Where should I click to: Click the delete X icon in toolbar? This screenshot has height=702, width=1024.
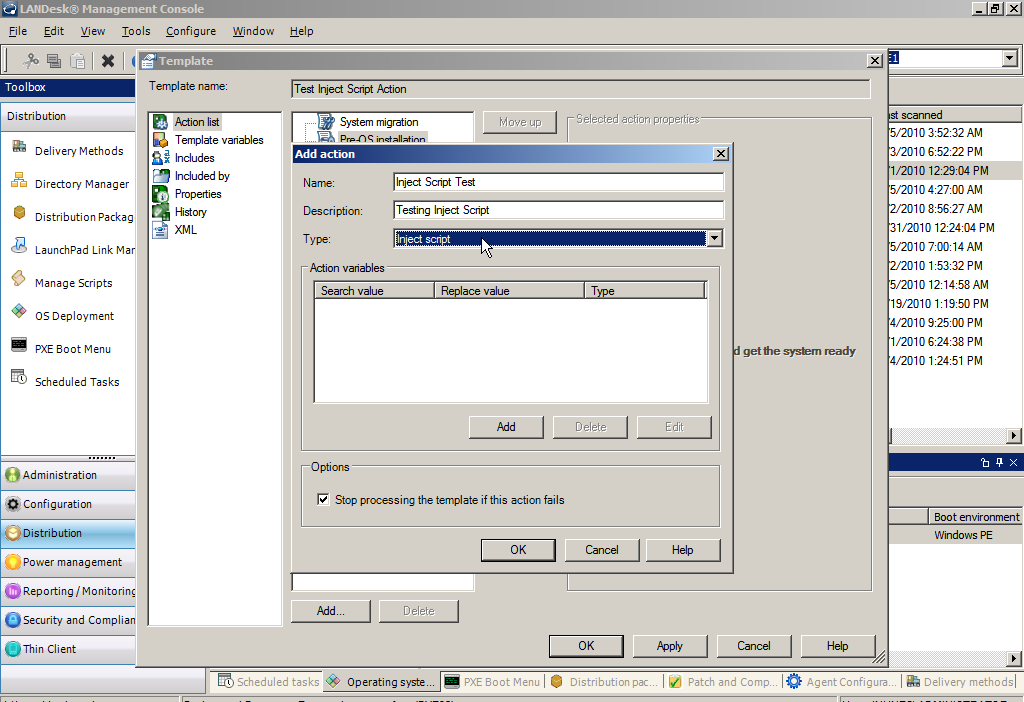point(108,61)
